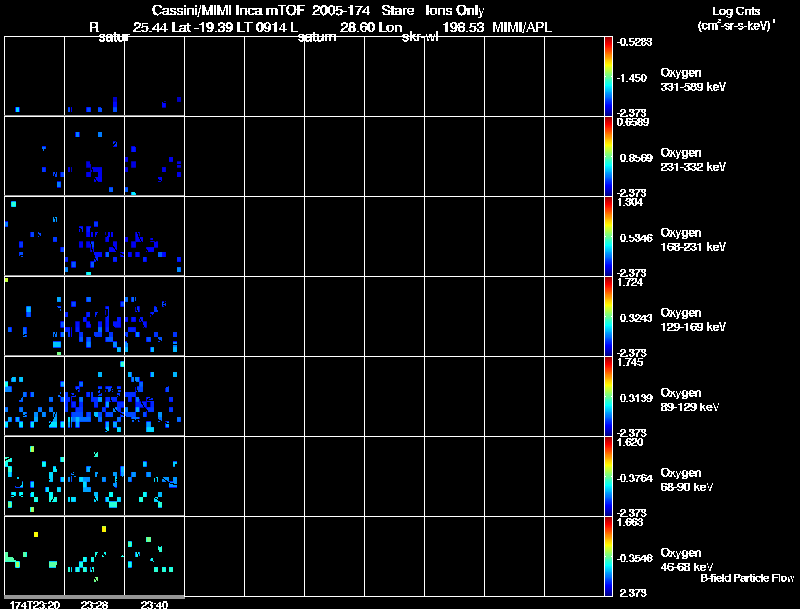Click the 1.304 colorbar maximum value
The height and width of the screenshot is (609, 800).
point(630,202)
